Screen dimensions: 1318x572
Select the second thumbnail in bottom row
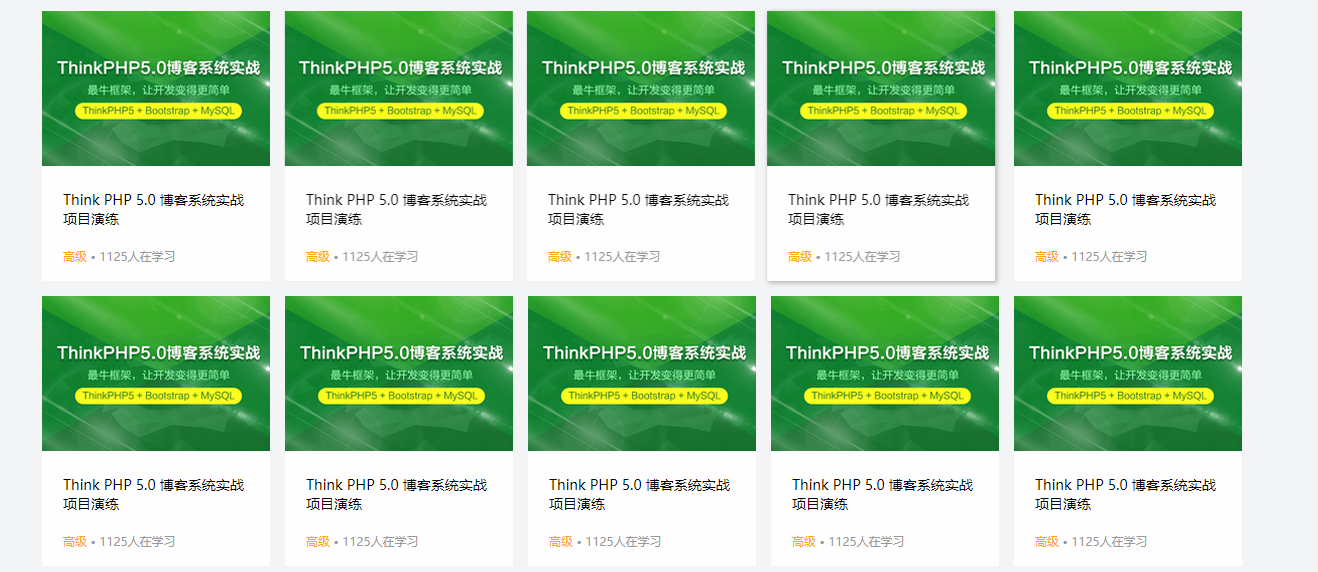tap(399, 373)
